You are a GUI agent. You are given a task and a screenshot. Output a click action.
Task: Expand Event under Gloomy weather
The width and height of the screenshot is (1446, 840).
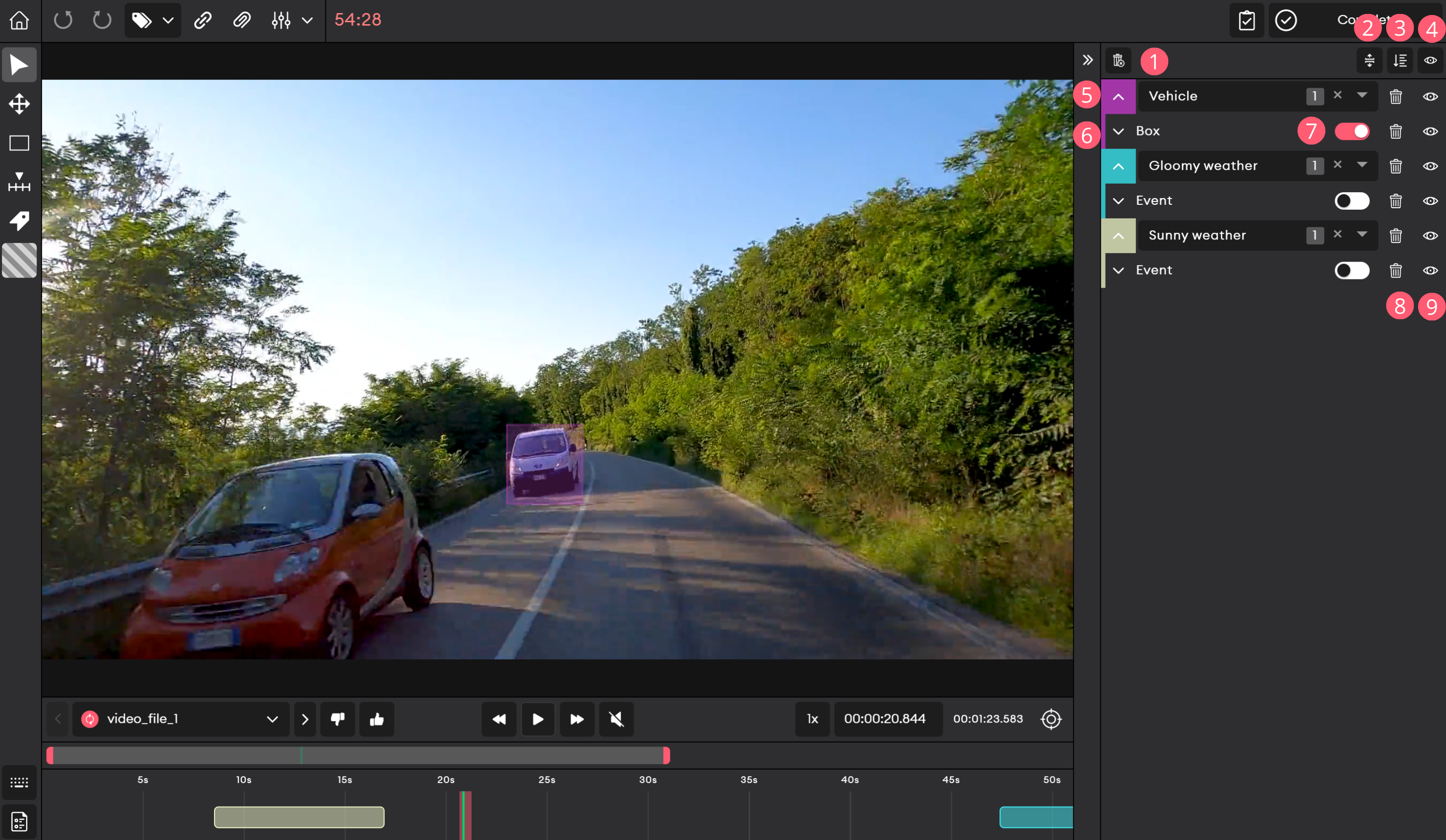1118,200
